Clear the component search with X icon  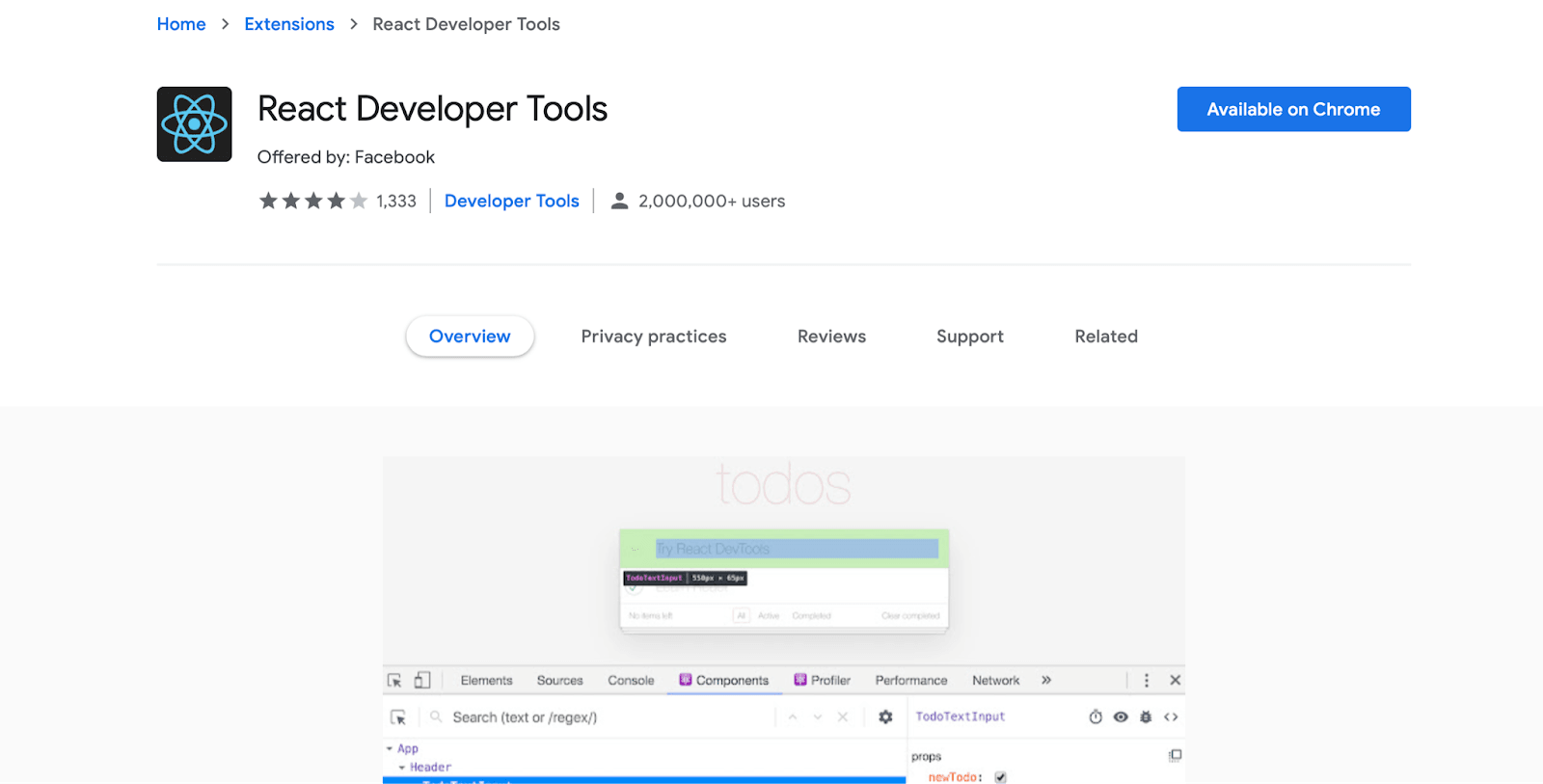tap(843, 717)
